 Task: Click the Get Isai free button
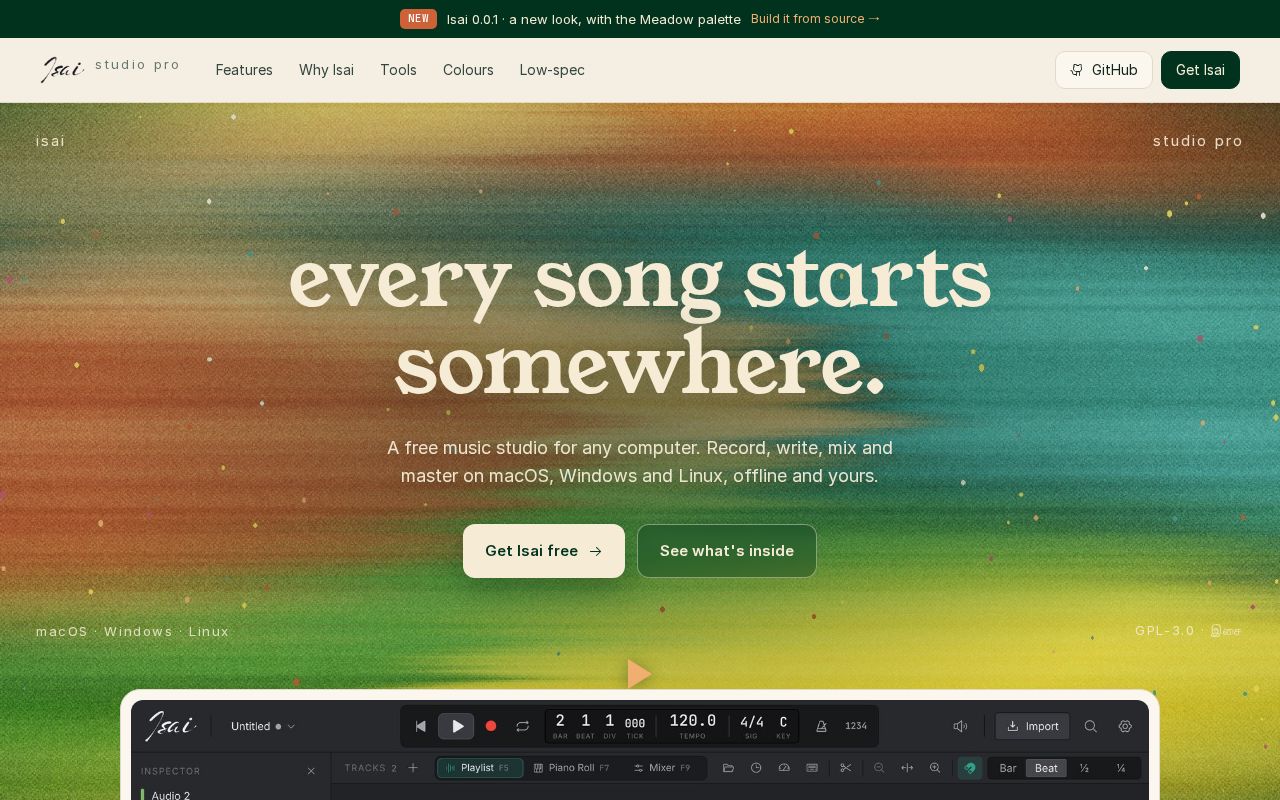(x=544, y=551)
